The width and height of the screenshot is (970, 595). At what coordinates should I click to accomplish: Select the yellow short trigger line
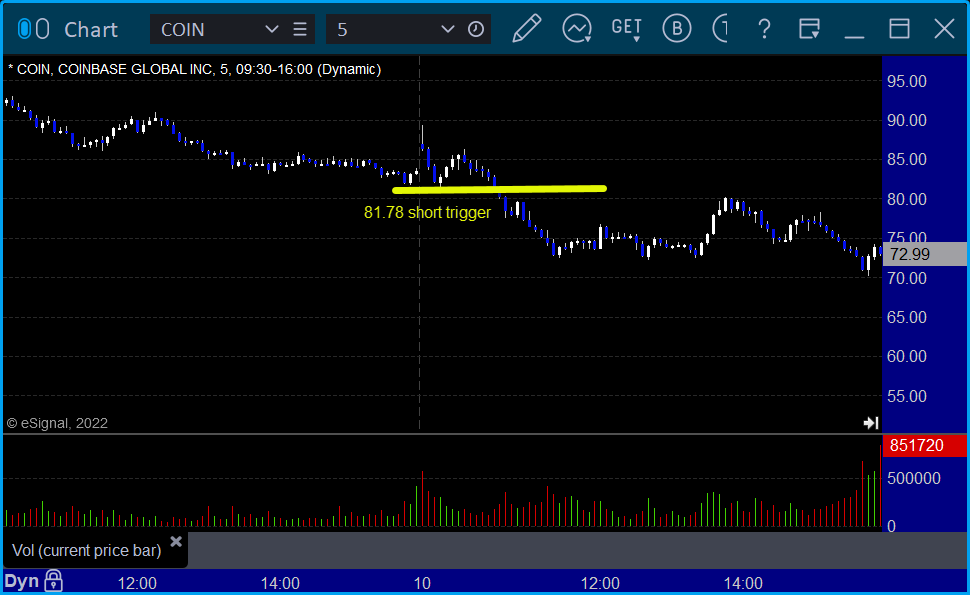click(499, 189)
